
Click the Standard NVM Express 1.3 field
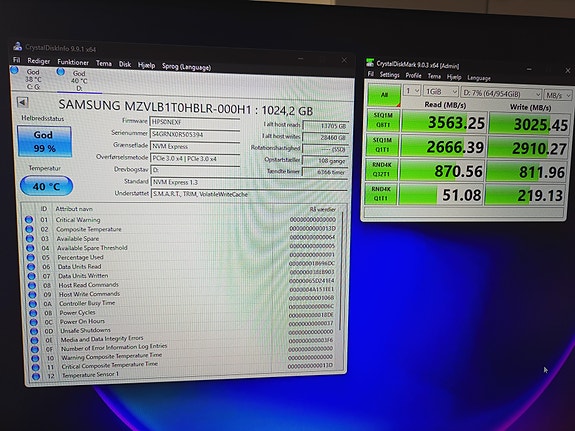[249, 182]
